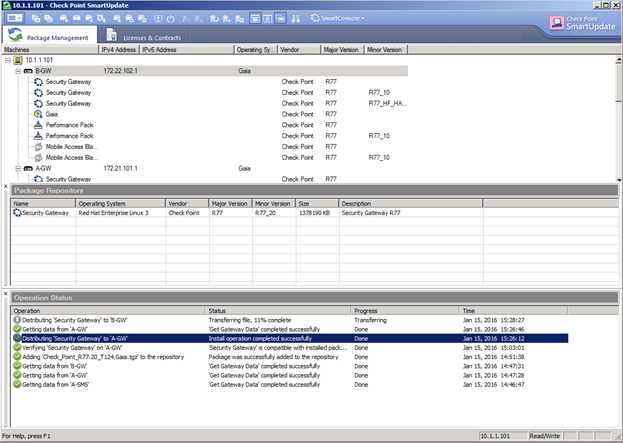623x443 pixels.
Task: Click scroll up arrow of machines tree
Action: click(x=619, y=60)
